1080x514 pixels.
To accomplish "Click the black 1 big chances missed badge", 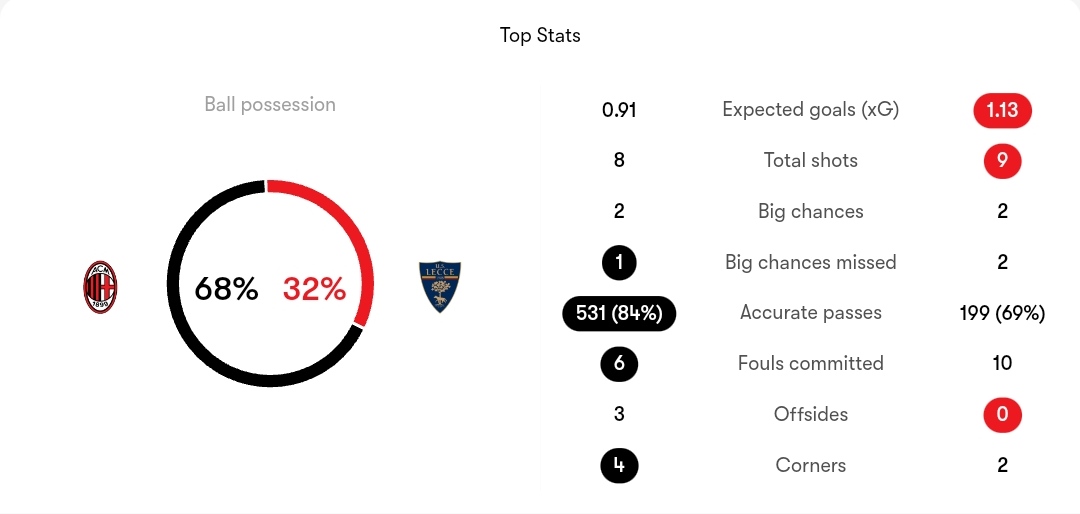I will (619, 262).
